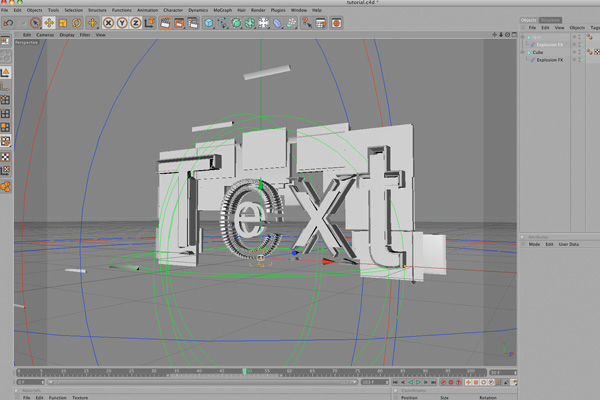Open Object Manager File menu
600x400 pixels.
pyautogui.click(x=532, y=28)
